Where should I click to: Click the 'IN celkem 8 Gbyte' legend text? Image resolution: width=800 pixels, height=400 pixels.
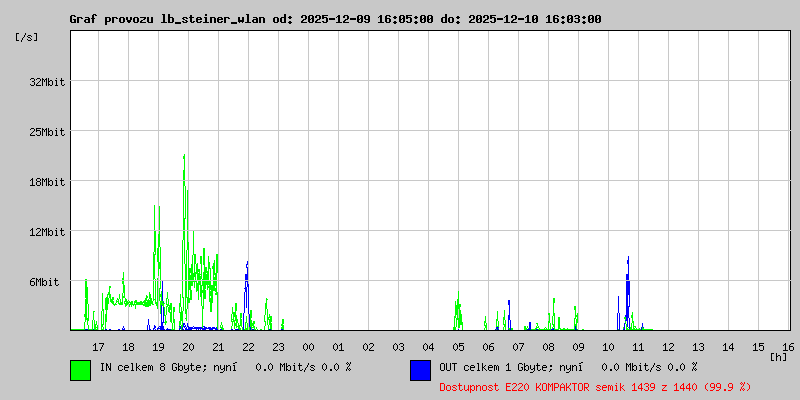[154, 367]
